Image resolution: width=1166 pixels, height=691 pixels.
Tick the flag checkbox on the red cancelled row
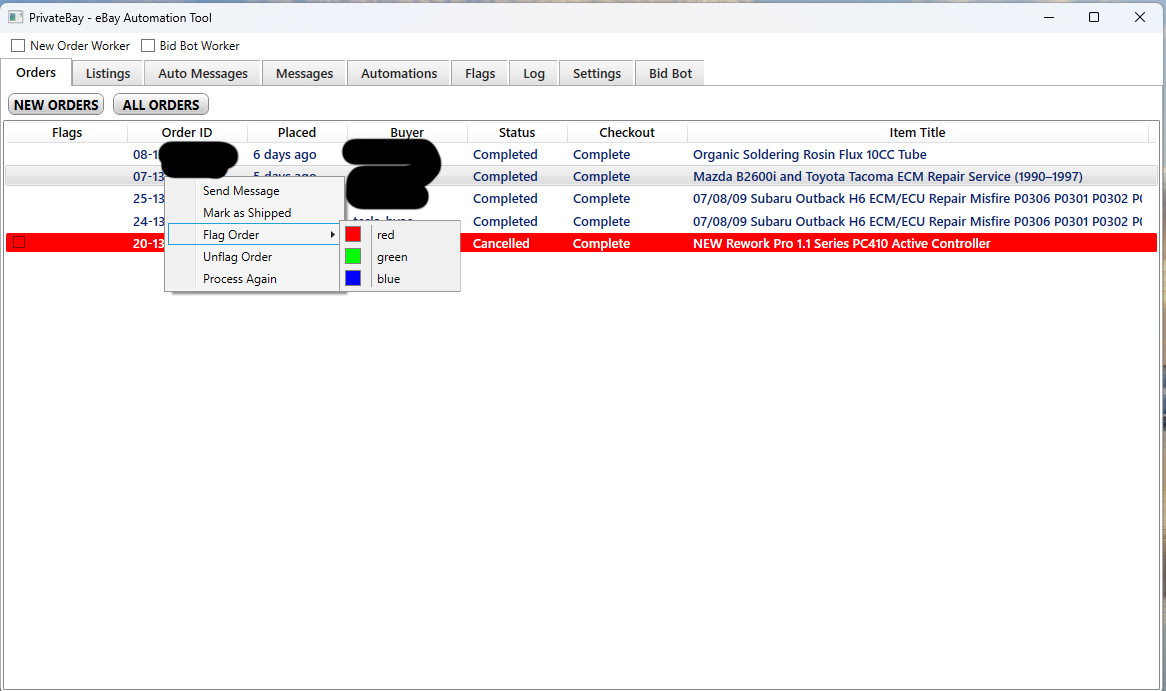tap(18, 243)
